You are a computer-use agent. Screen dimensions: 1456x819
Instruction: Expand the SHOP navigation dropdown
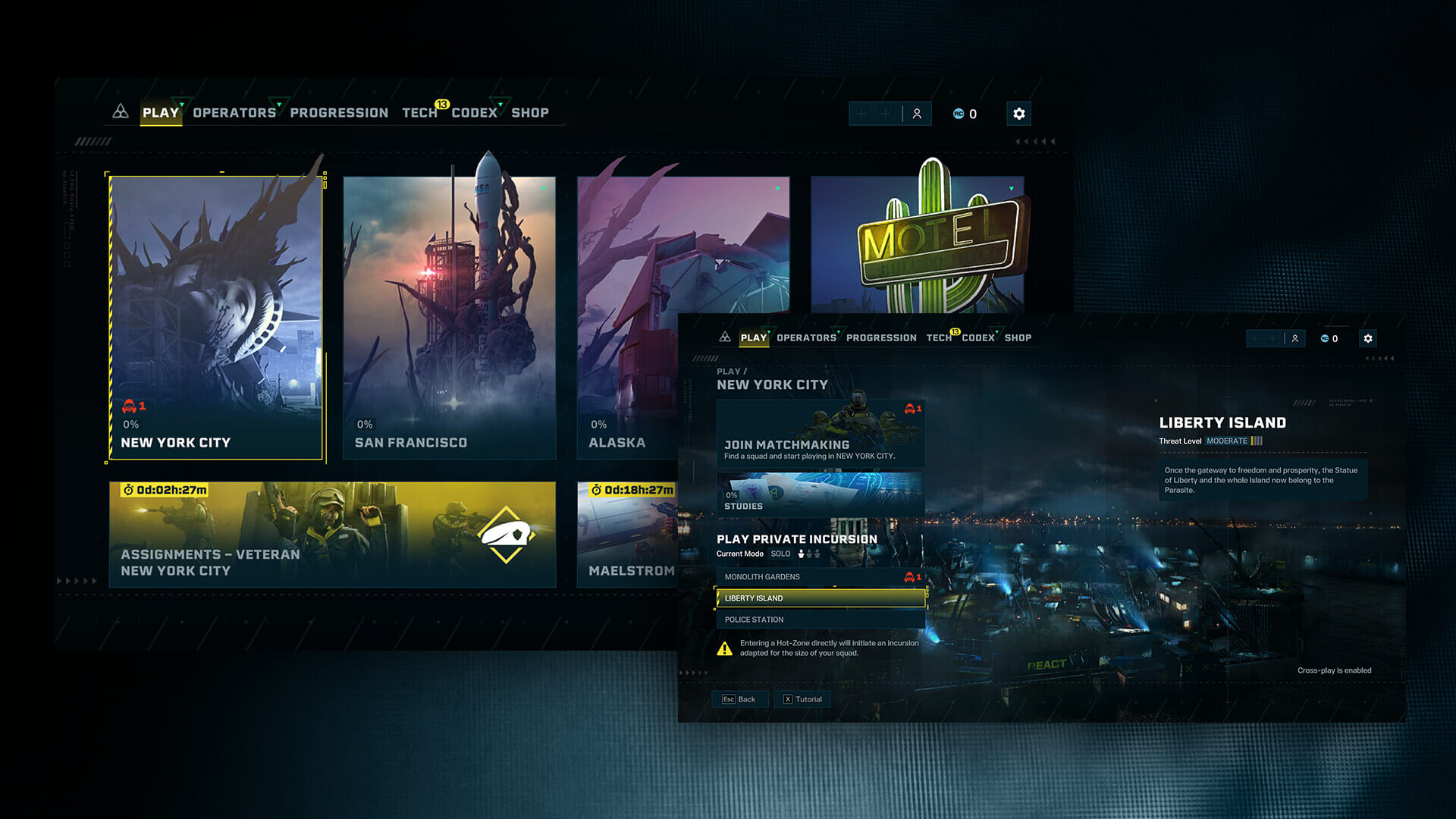click(x=530, y=112)
